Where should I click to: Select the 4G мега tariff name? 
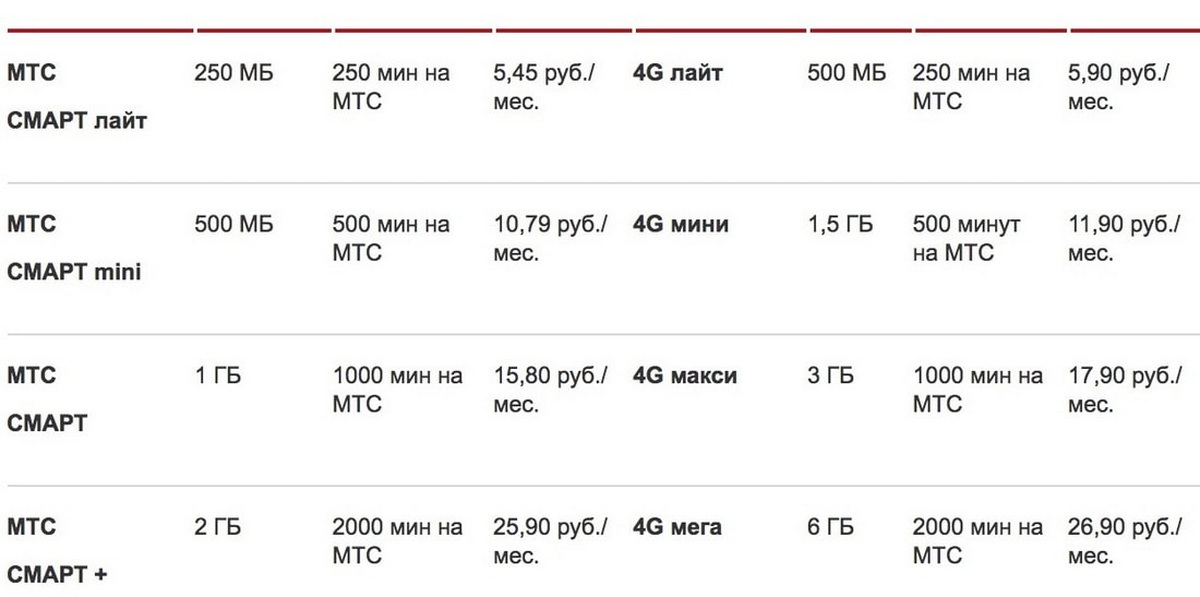[677, 527]
